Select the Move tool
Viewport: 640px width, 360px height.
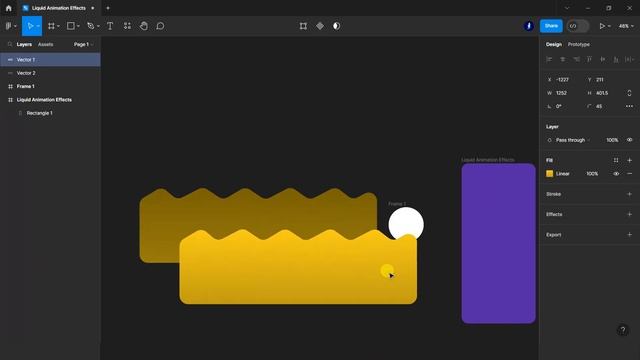click(30, 26)
